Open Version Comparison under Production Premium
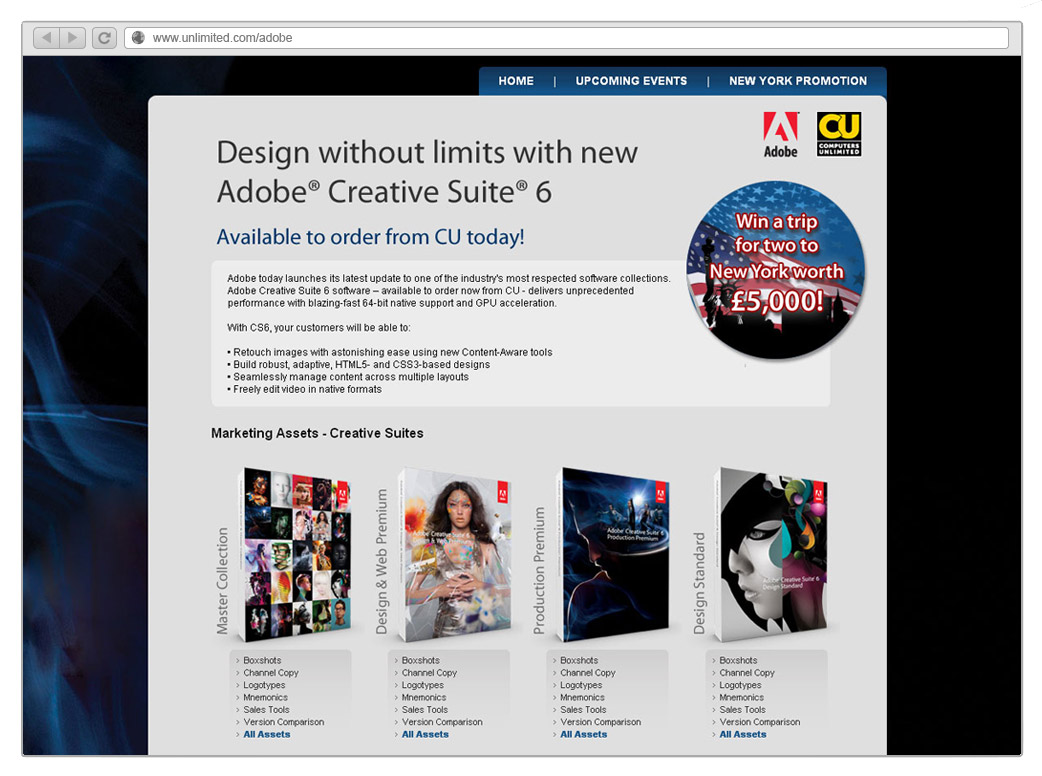The width and height of the screenshot is (1042, 776). [x=600, y=722]
